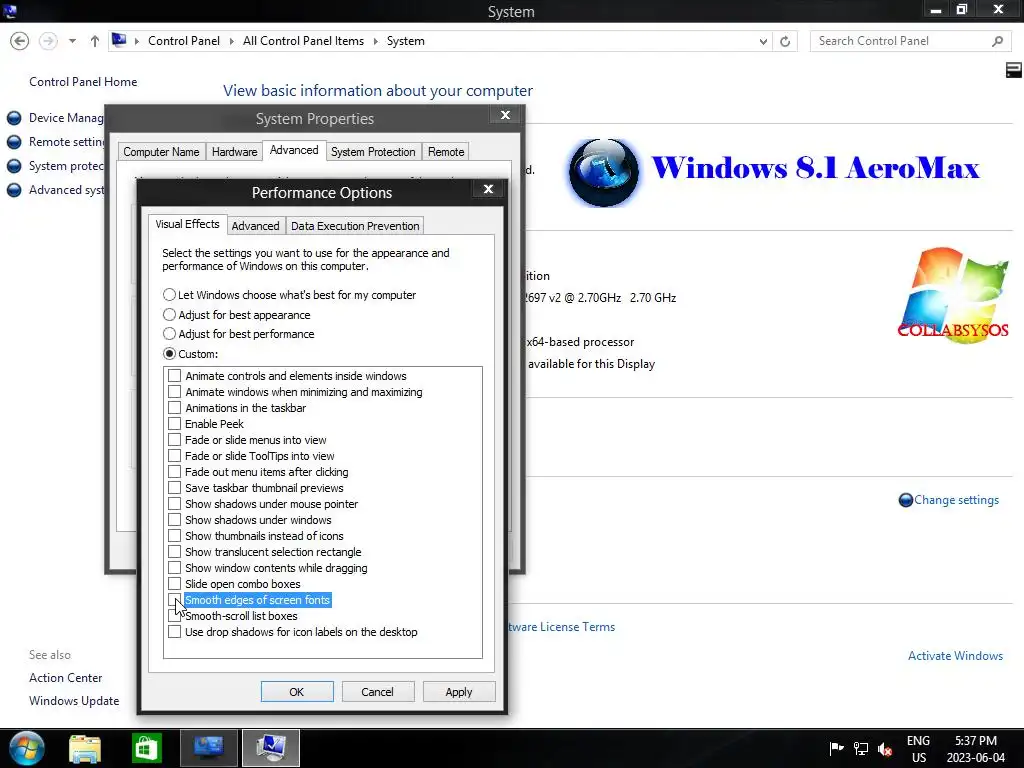Check Show translucent selection rectangle
The width and height of the screenshot is (1024, 768).
point(174,552)
